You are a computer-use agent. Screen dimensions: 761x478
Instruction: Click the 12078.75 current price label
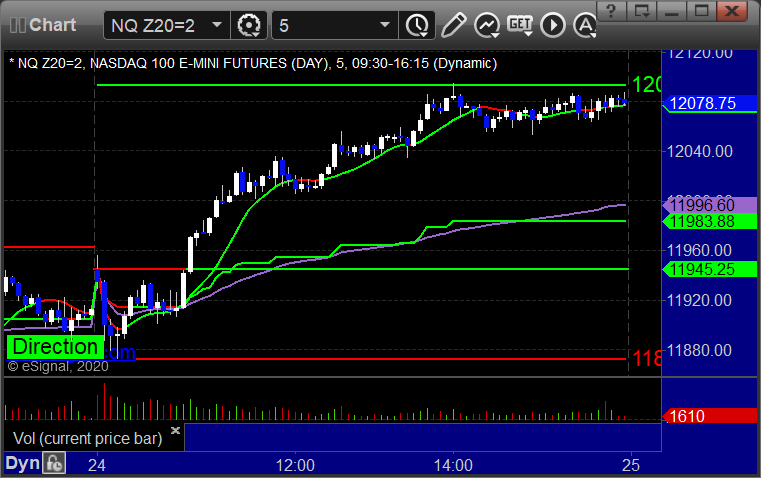(x=710, y=103)
